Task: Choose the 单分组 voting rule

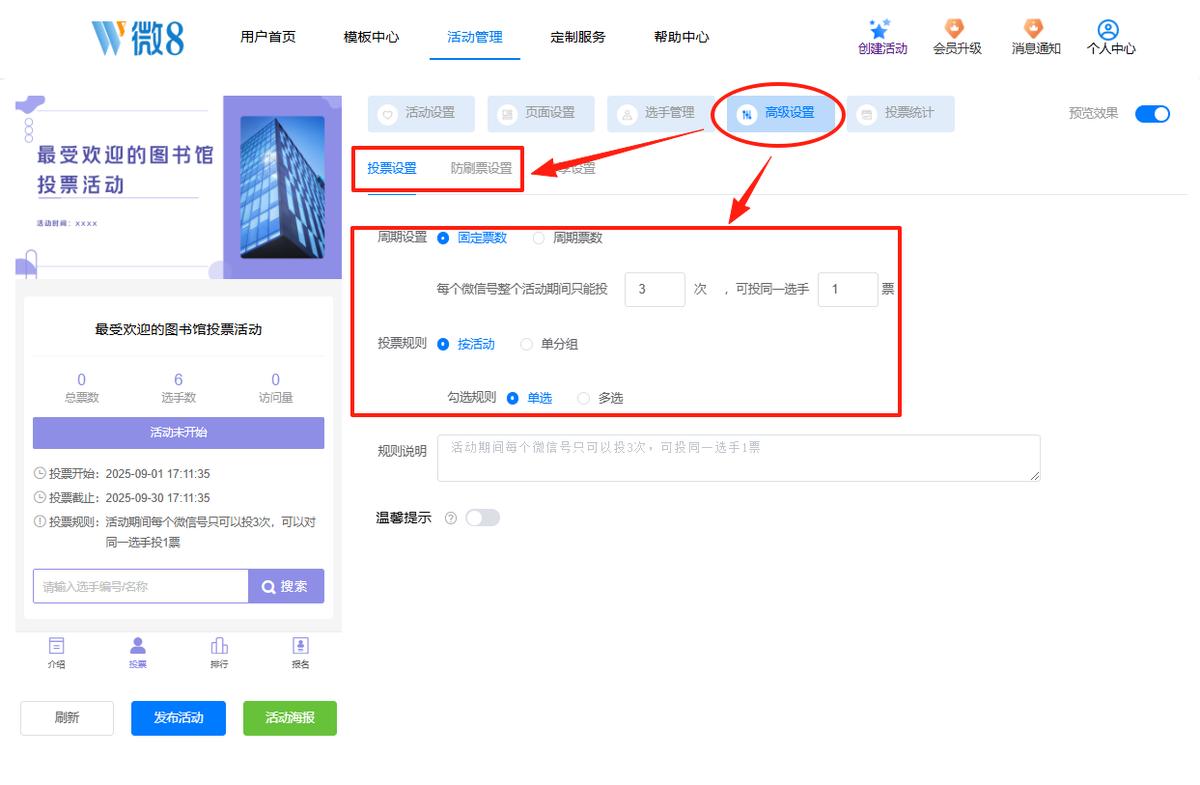Action: pyautogui.click(x=526, y=344)
